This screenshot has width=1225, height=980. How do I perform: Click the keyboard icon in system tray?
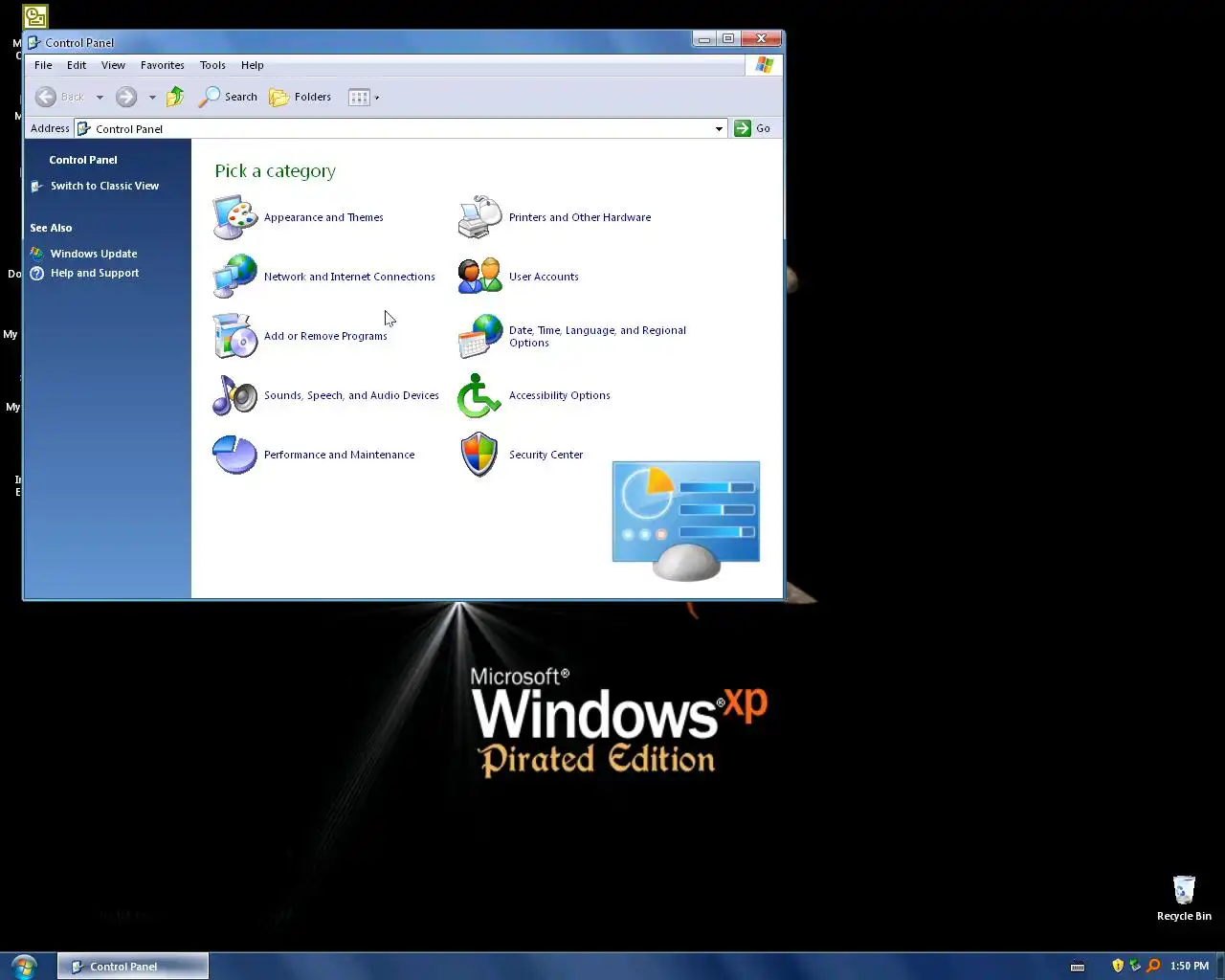tap(1078, 967)
